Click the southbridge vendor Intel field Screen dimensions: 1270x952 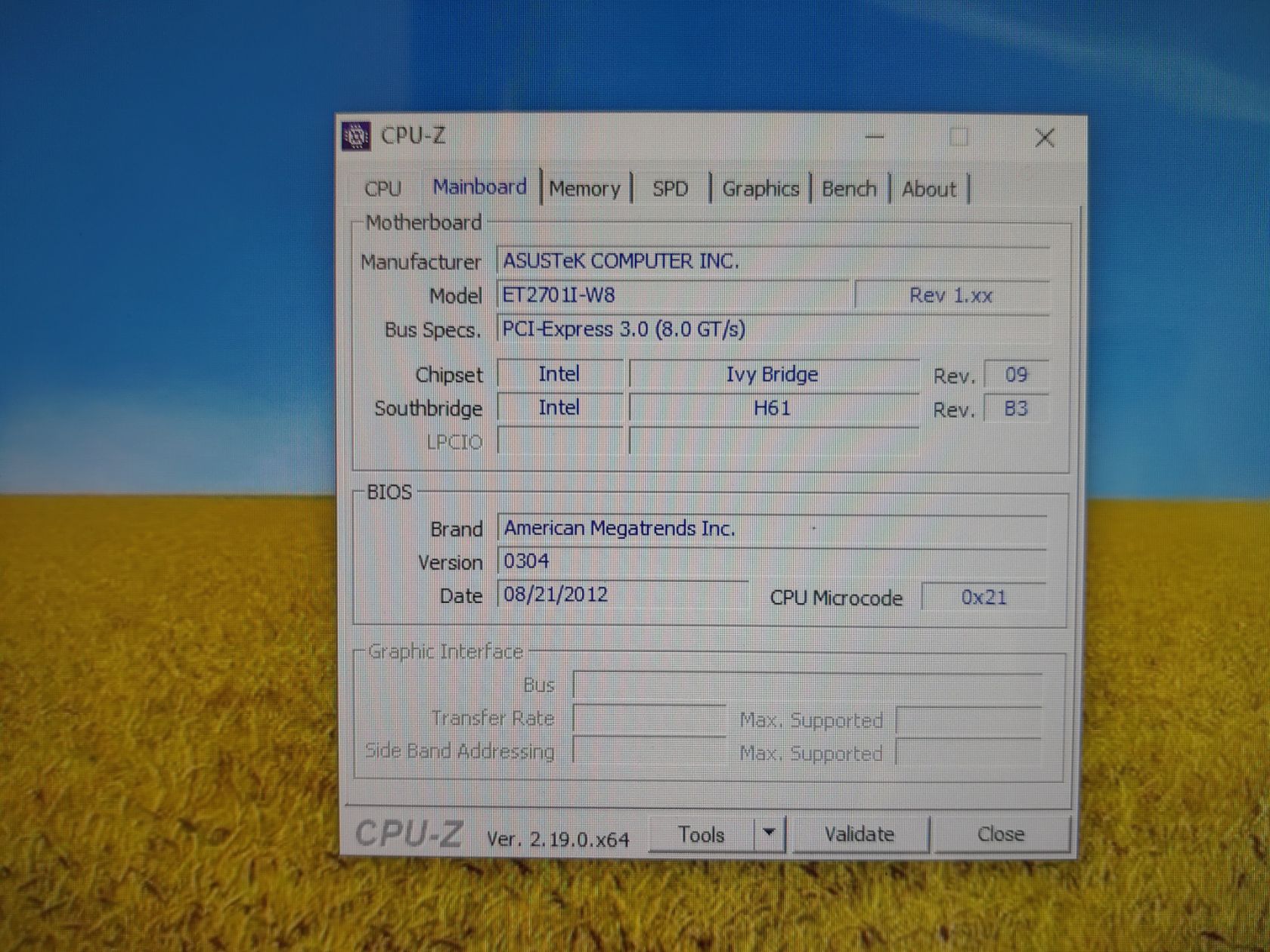pyautogui.click(x=559, y=408)
